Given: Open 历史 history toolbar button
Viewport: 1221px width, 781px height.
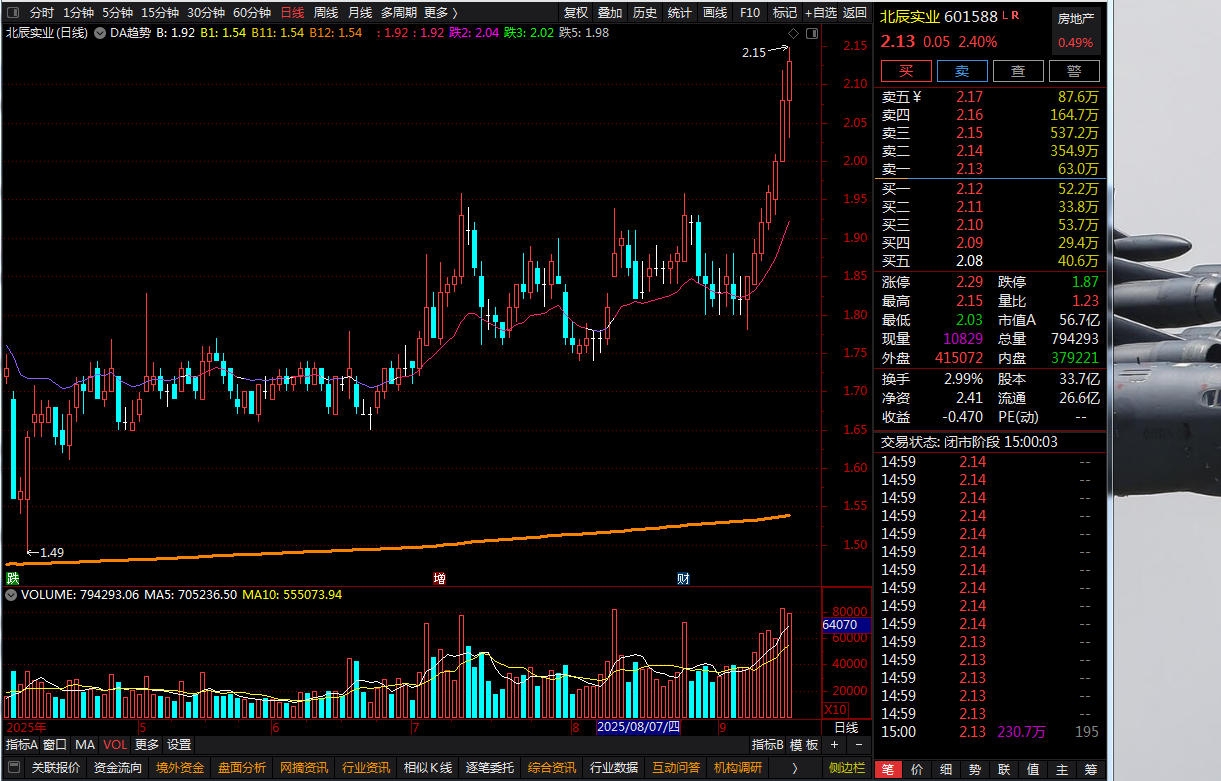Looking at the screenshot, I should click(x=645, y=13).
